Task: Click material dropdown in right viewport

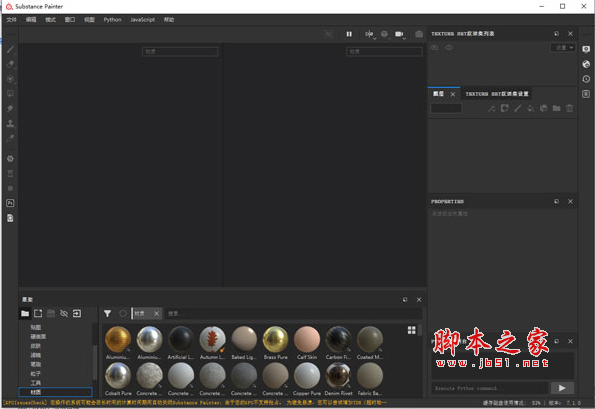Action: pos(384,51)
